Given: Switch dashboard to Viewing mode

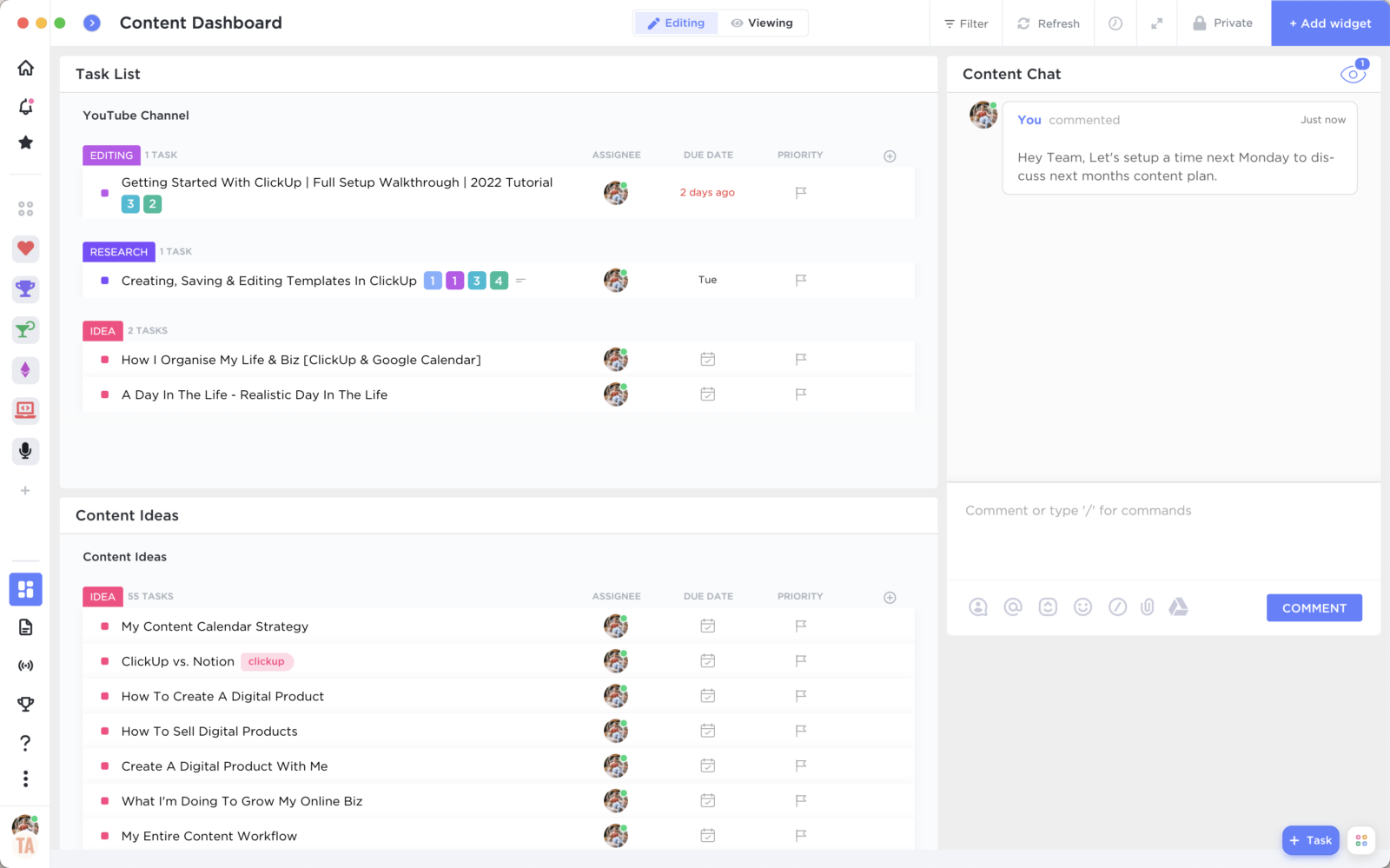Looking at the screenshot, I should tap(762, 23).
